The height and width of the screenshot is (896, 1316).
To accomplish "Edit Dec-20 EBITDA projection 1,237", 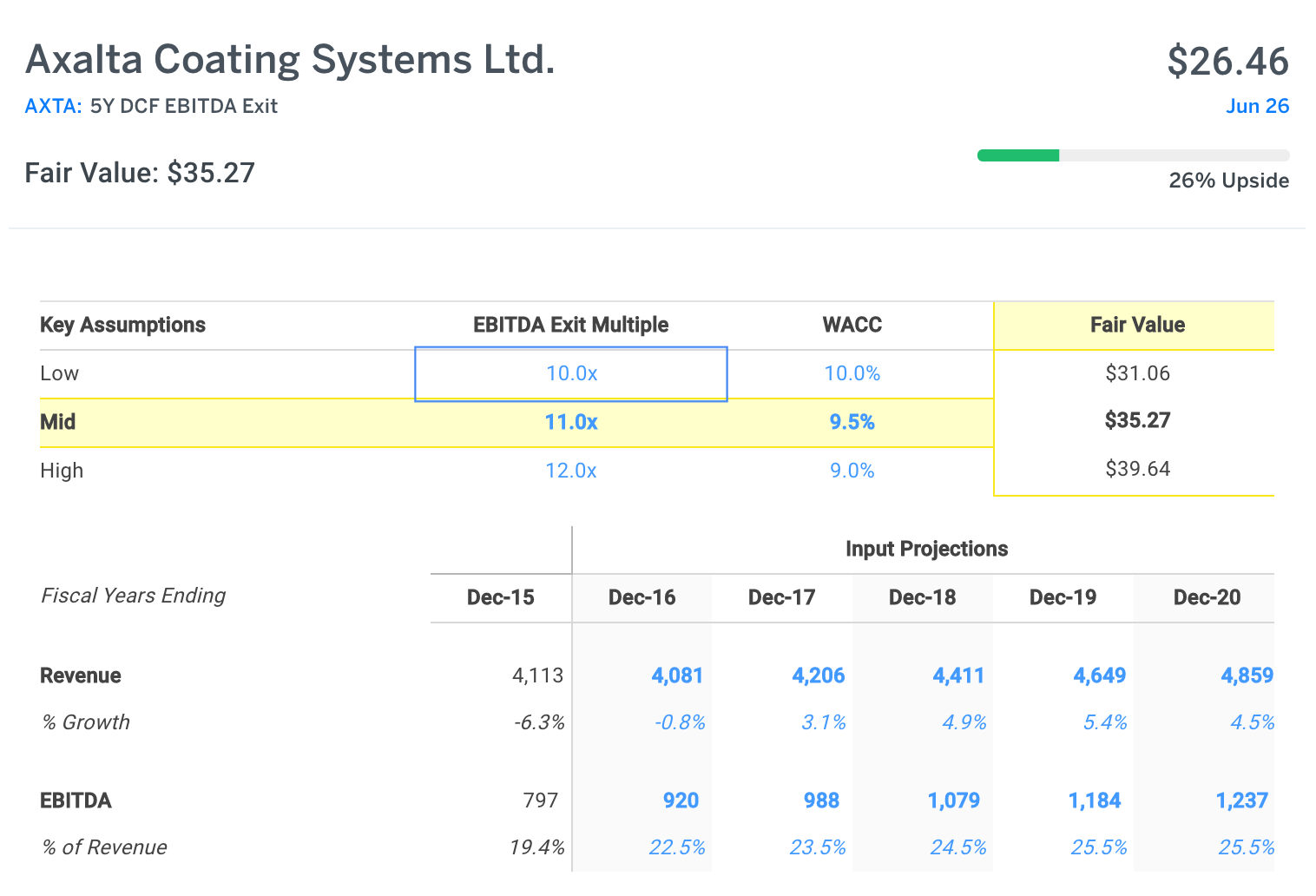I will [x=1242, y=800].
